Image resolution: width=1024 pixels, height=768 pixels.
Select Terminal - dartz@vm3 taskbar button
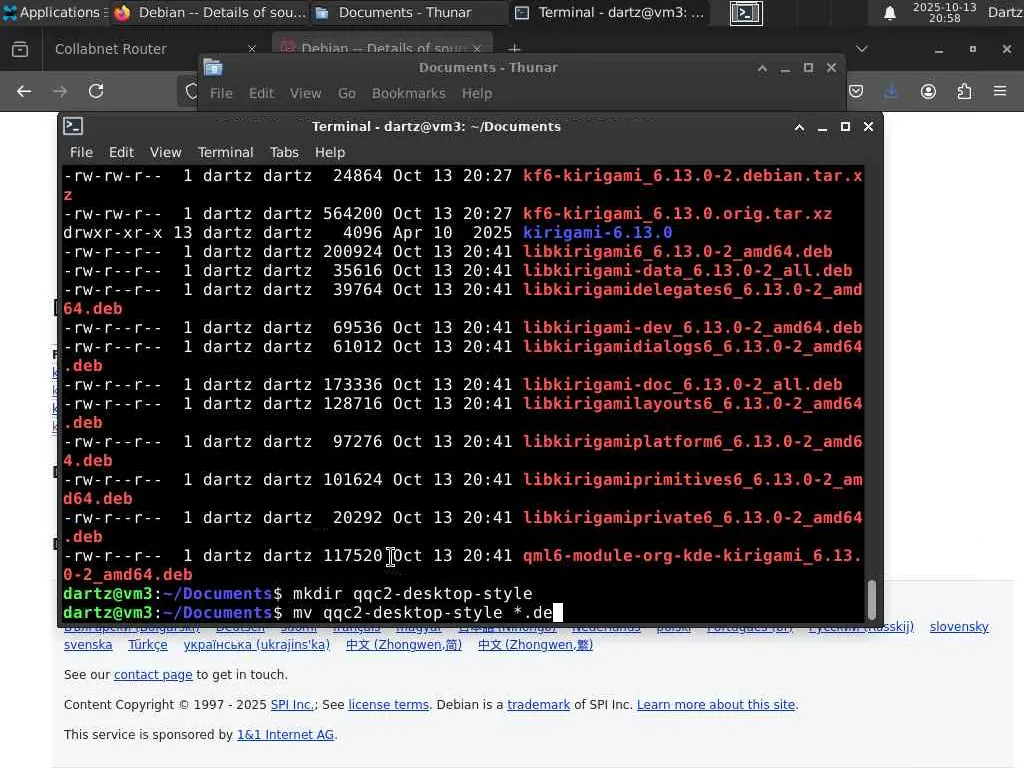click(x=610, y=12)
